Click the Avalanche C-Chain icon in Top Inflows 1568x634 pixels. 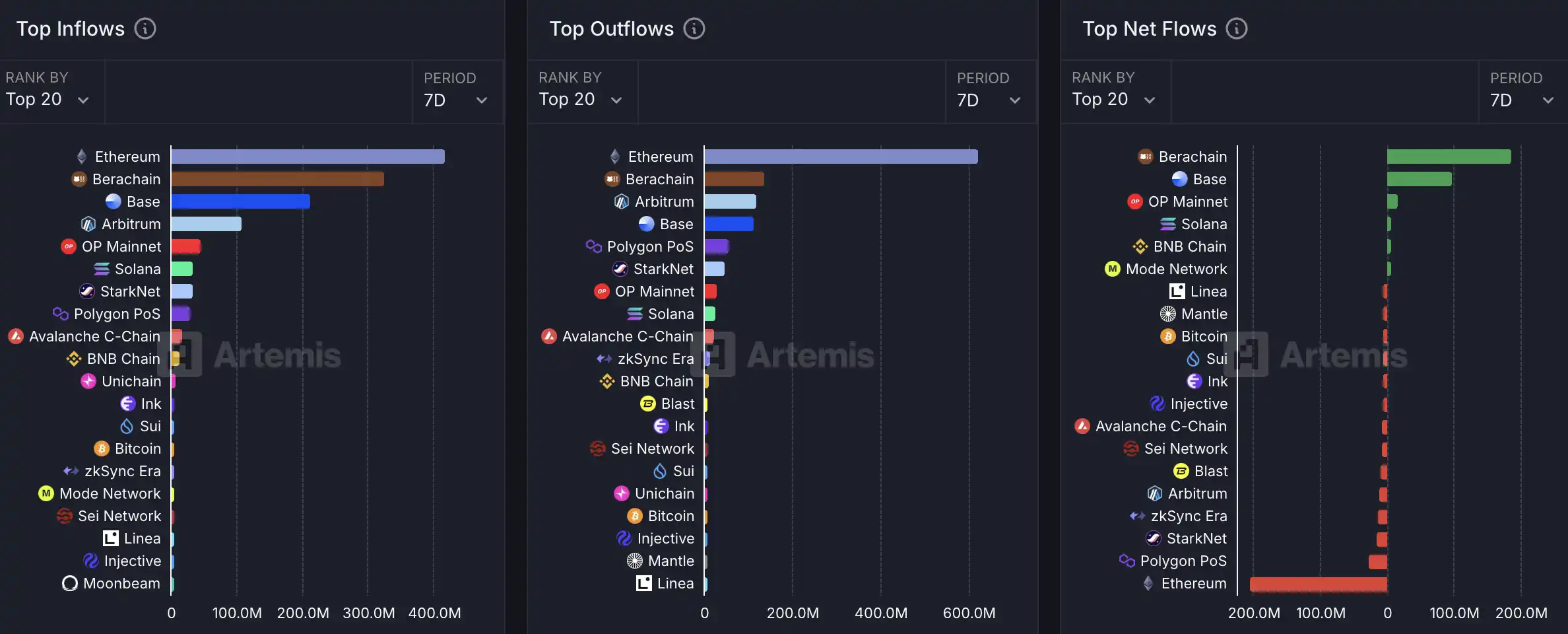(x=16, y=336)
